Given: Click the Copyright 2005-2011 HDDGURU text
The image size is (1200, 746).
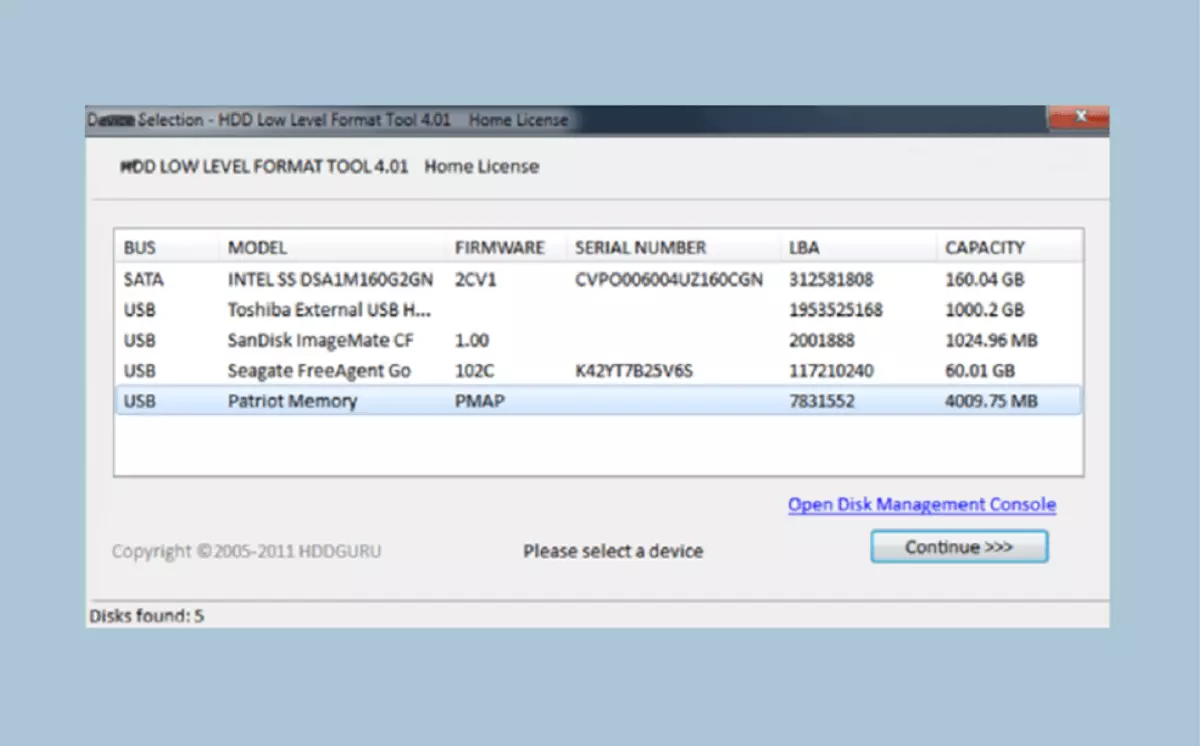Looking at the screenshot, I should point(246,551).
